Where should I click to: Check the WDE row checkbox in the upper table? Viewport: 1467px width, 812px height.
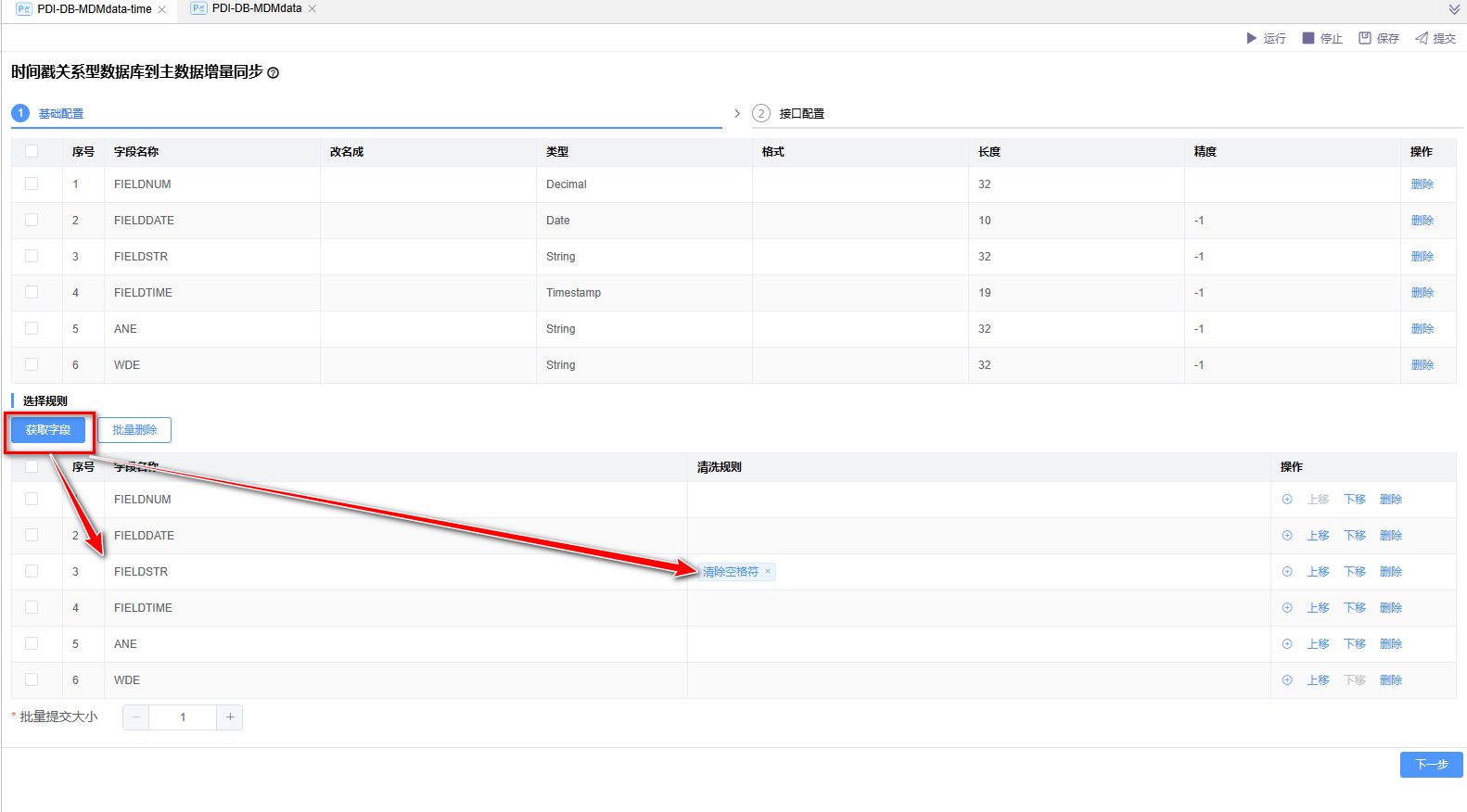32,364
